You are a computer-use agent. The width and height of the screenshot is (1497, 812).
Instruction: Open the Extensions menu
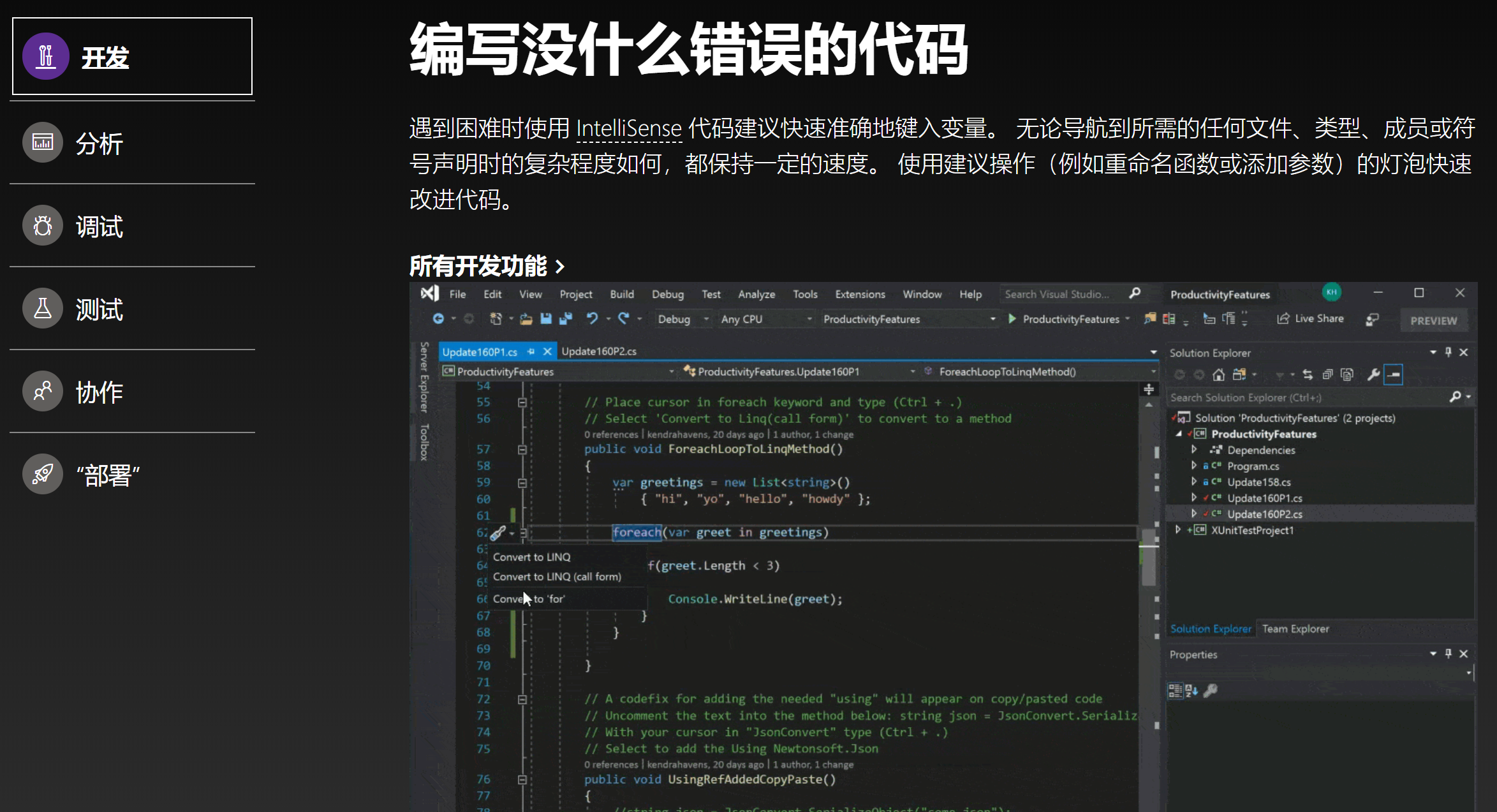(x=860, y=294)
